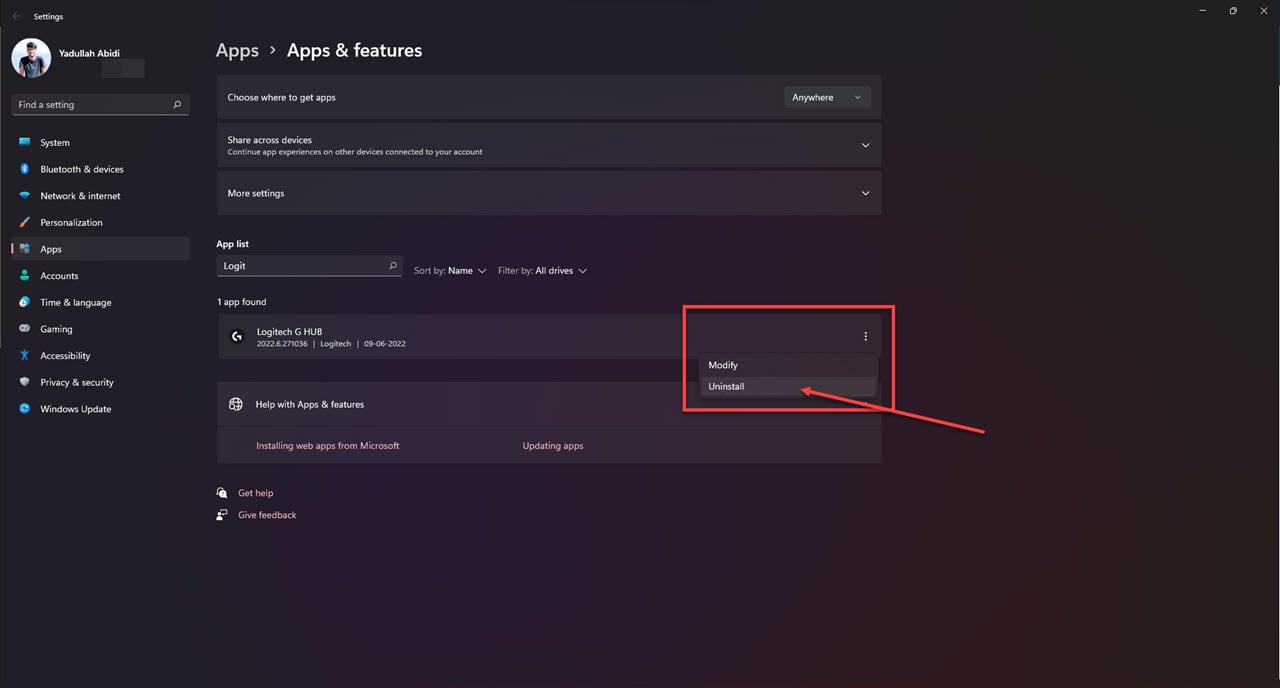Choose Uninstall from the context menu
This screenshot has height=688, width=1280.
tap(788, 386)
